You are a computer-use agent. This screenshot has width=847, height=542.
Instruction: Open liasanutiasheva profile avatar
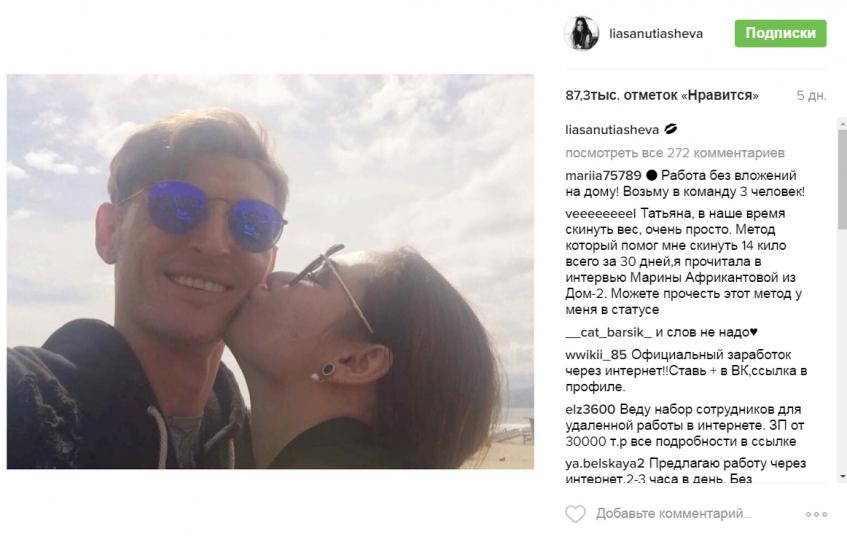[x=581, y=34]
